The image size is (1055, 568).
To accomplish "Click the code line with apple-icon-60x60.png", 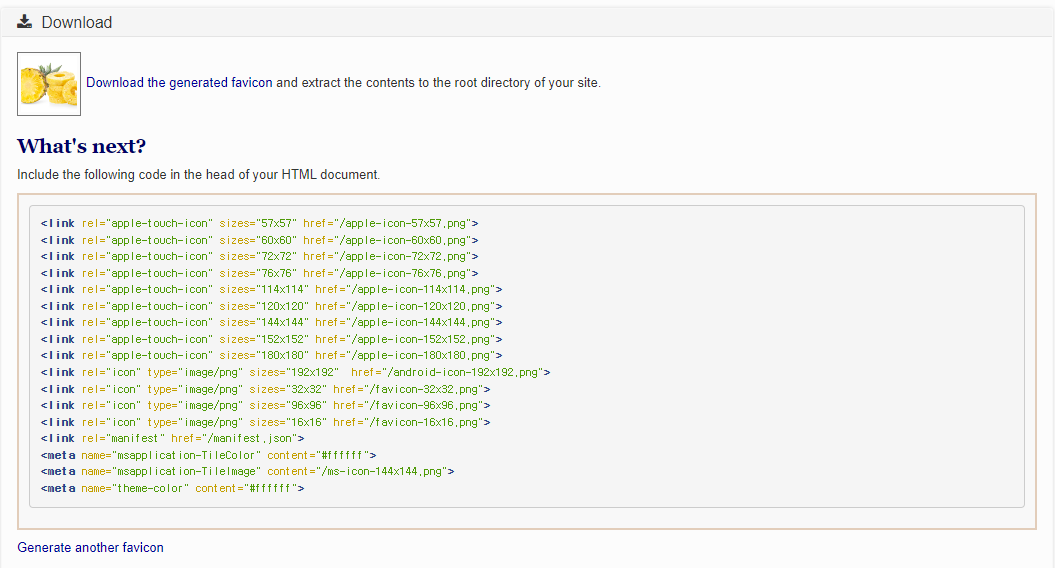I will tap(260, 240).
